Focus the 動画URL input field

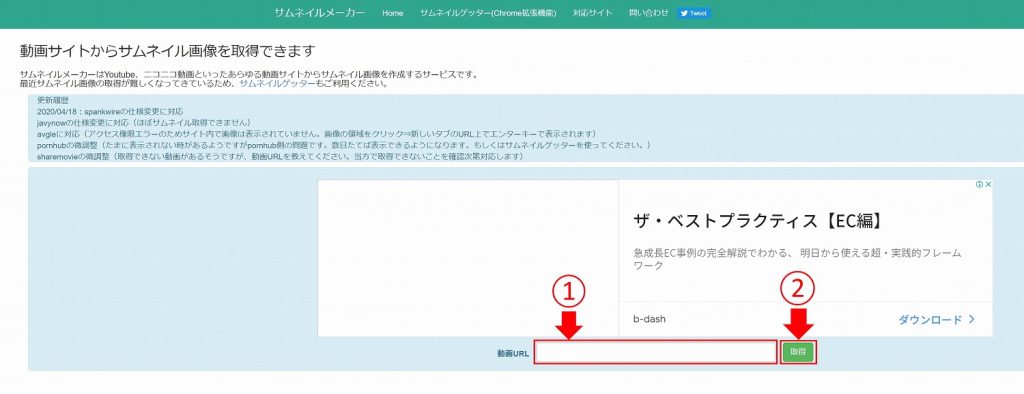pos(655,352)
